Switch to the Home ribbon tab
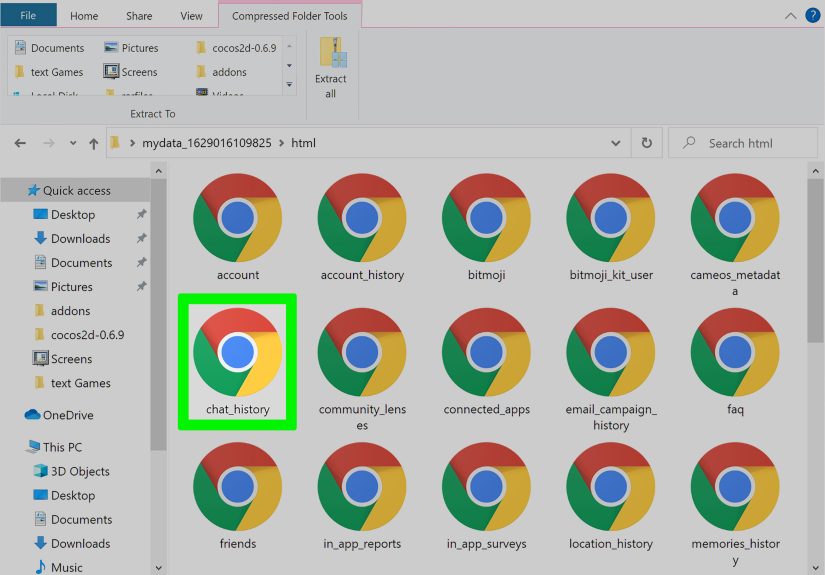The height and width of the screenshot is (575, 825). 84,16
